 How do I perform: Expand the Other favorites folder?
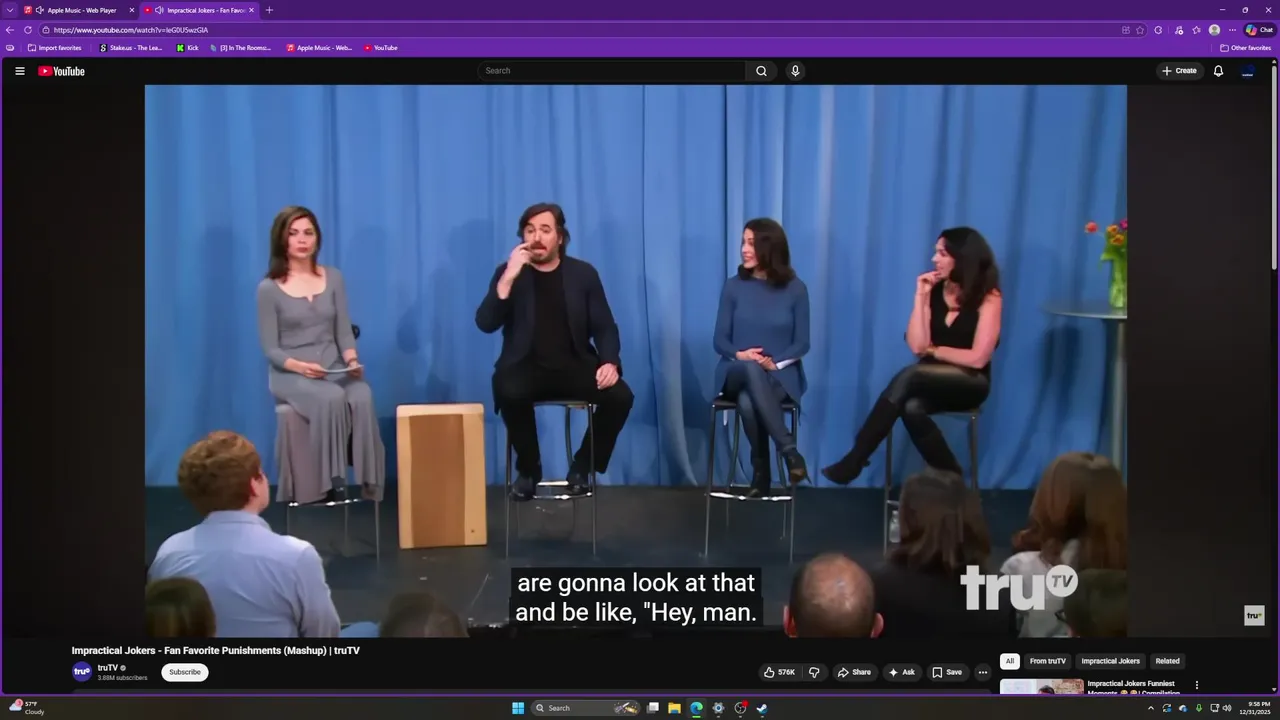click(x=1245, y=48)
